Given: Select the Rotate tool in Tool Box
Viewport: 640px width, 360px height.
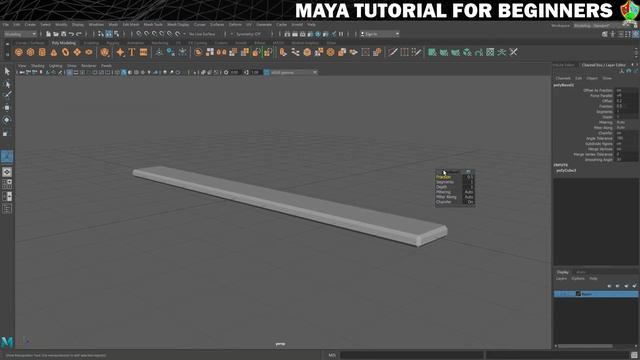Looking at the screenshot, I should 7,120.
